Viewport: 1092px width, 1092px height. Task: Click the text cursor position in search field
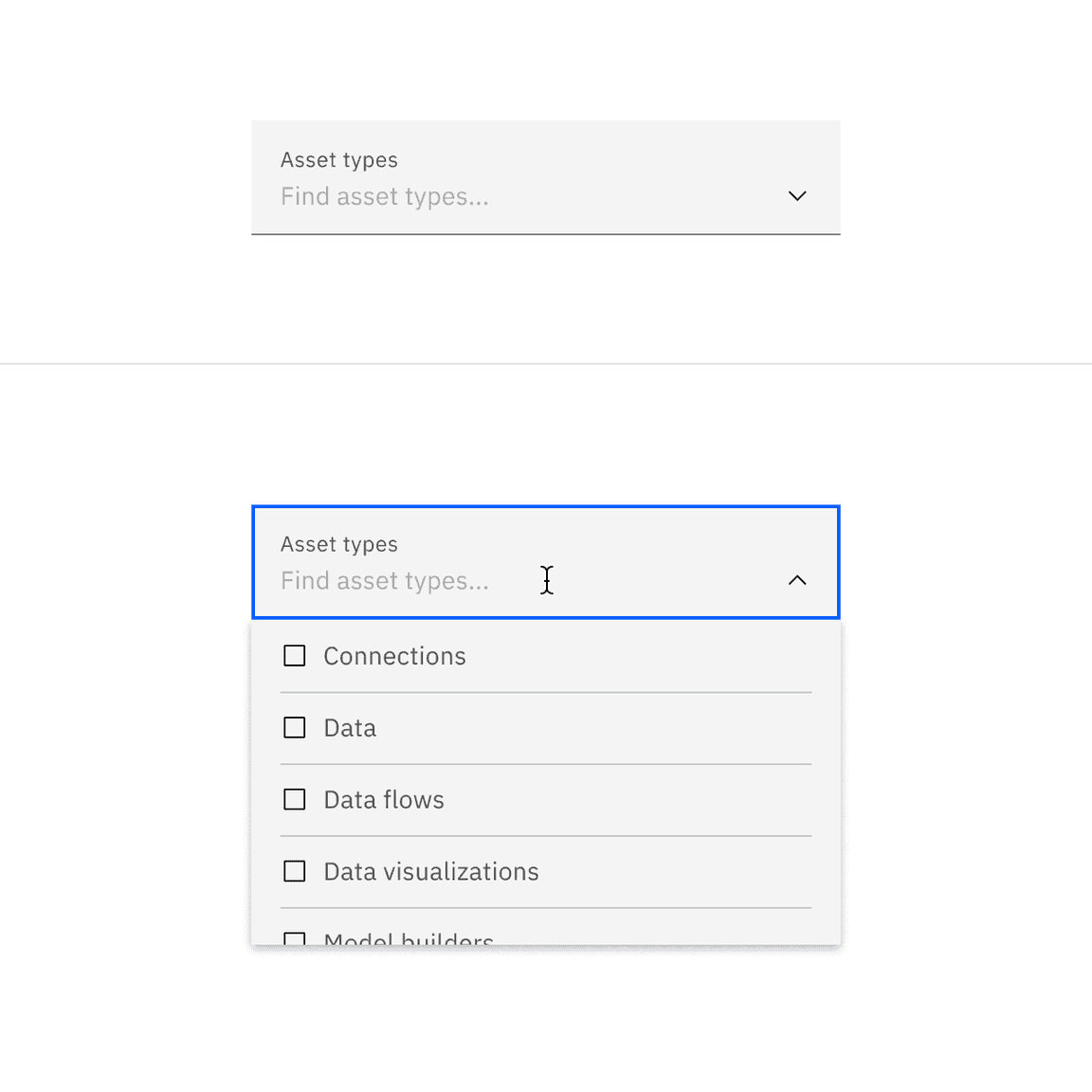pyautogui.click(x=547, y=579)
